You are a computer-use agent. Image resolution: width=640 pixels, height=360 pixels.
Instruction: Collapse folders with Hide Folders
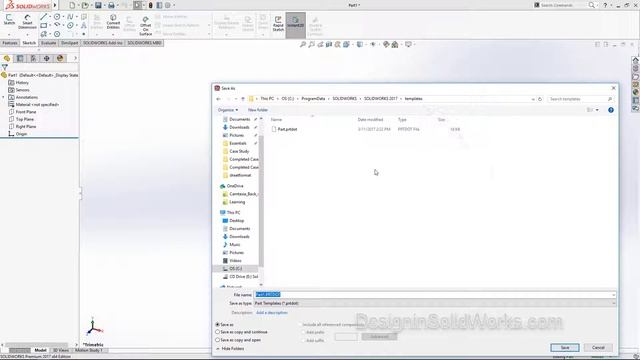[x=230, y=349]
